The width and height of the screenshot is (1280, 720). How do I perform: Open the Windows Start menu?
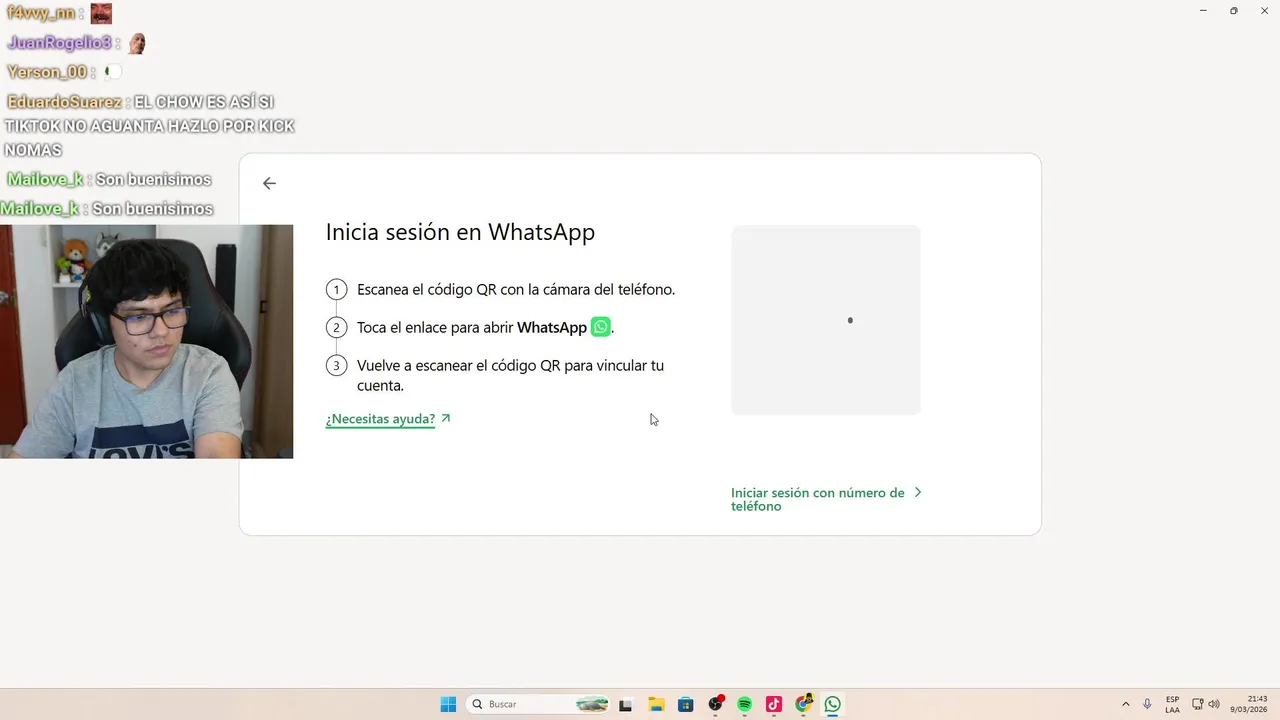[x=448, y=704]
